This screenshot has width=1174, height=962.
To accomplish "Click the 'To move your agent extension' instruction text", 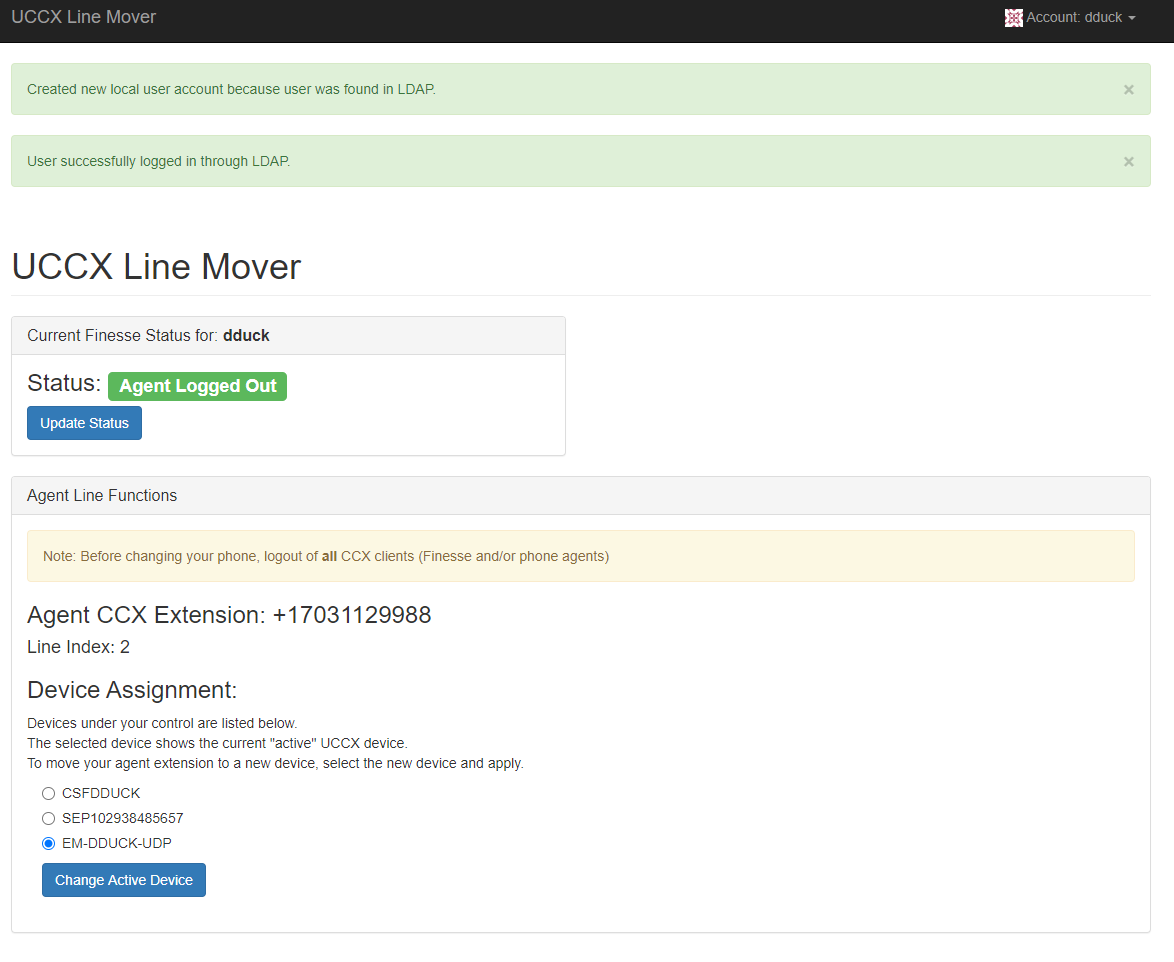I will 276,764.
